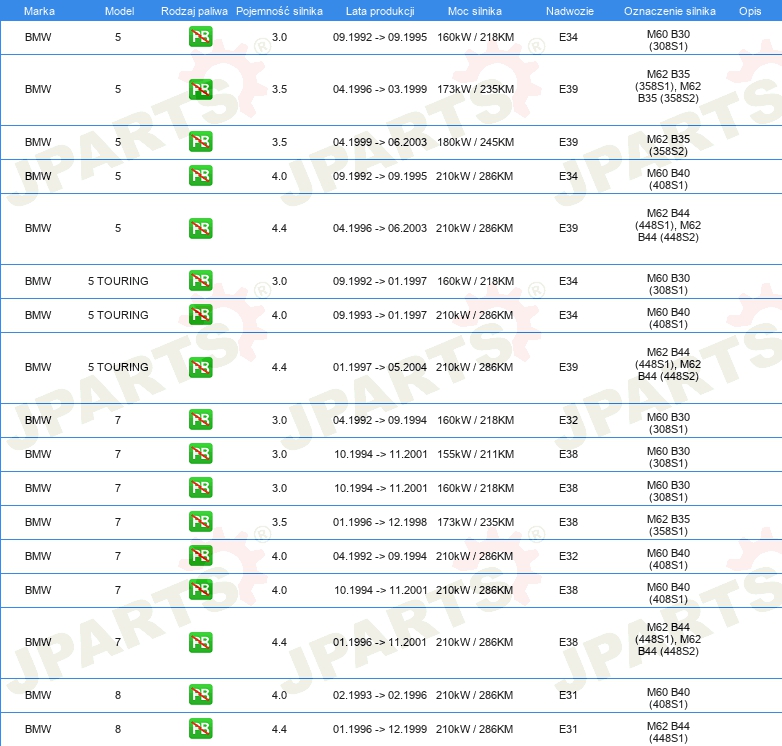Select the 155kW / 211KM power cell
Viewport: 782px width, 746px height.
pyautogui.click(x=475, y=454)
